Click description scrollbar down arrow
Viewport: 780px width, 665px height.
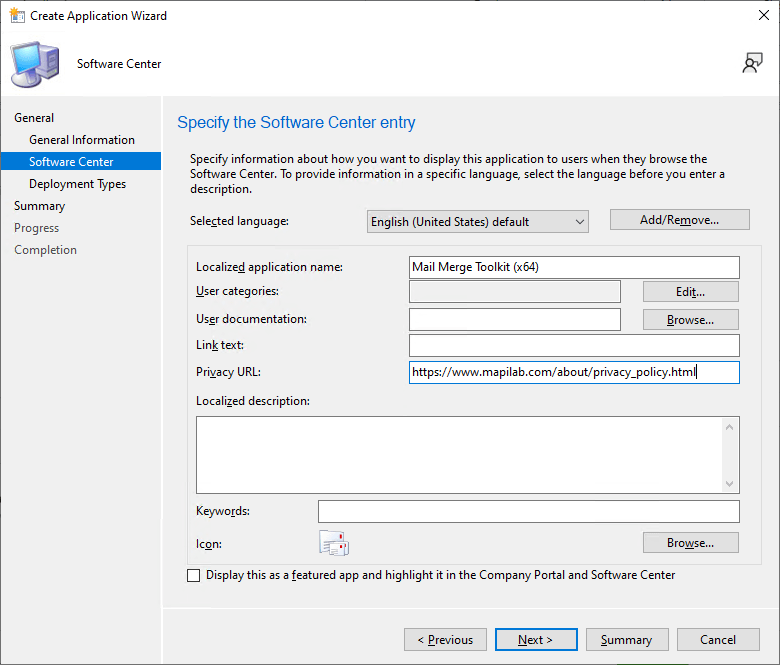[729, 483]
